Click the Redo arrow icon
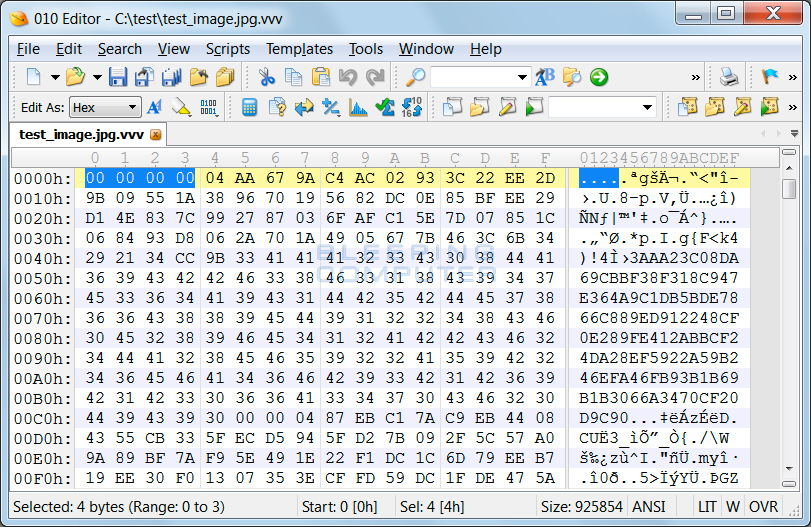The width and height of the screenshot is (811, 527). tap(375, 77)
